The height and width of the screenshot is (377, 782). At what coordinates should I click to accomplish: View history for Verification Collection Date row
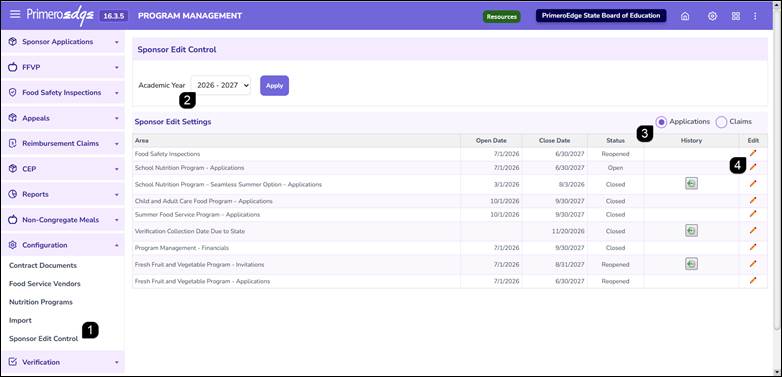pyautogui.click(x=691, y=231)
